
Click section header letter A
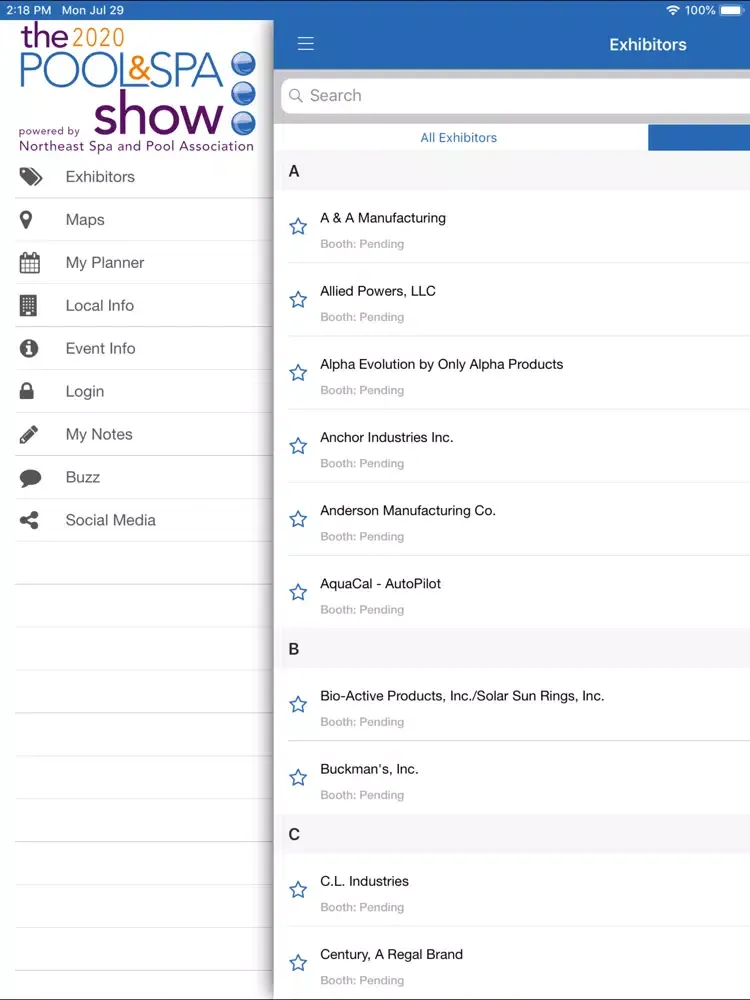point(294,171)
